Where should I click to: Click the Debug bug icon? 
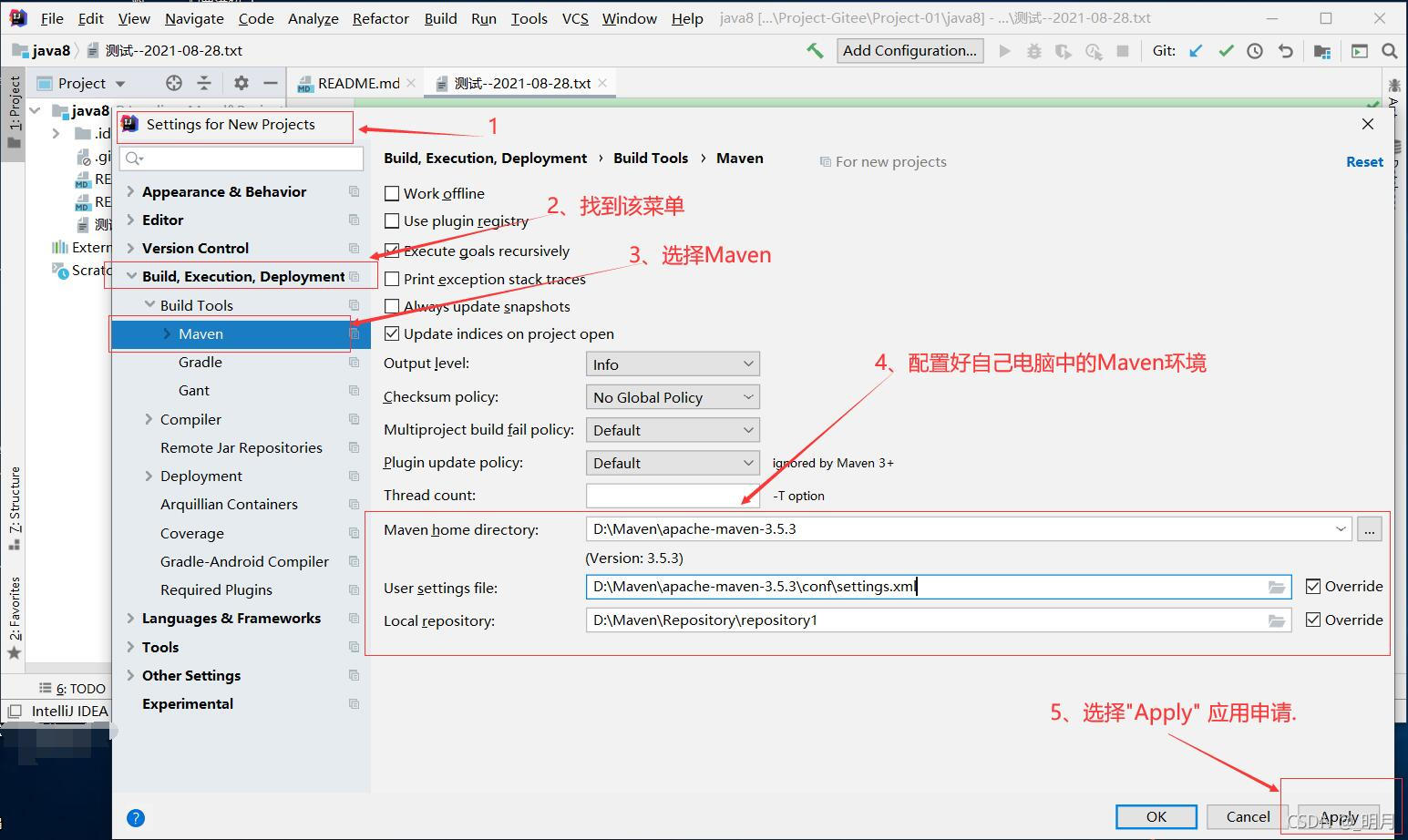1033,51
